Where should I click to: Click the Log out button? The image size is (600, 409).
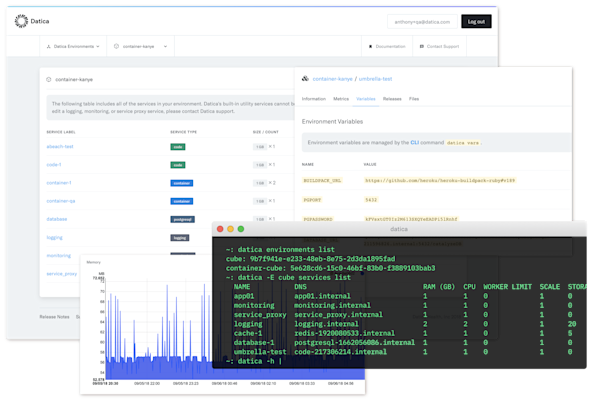(476, 21)
